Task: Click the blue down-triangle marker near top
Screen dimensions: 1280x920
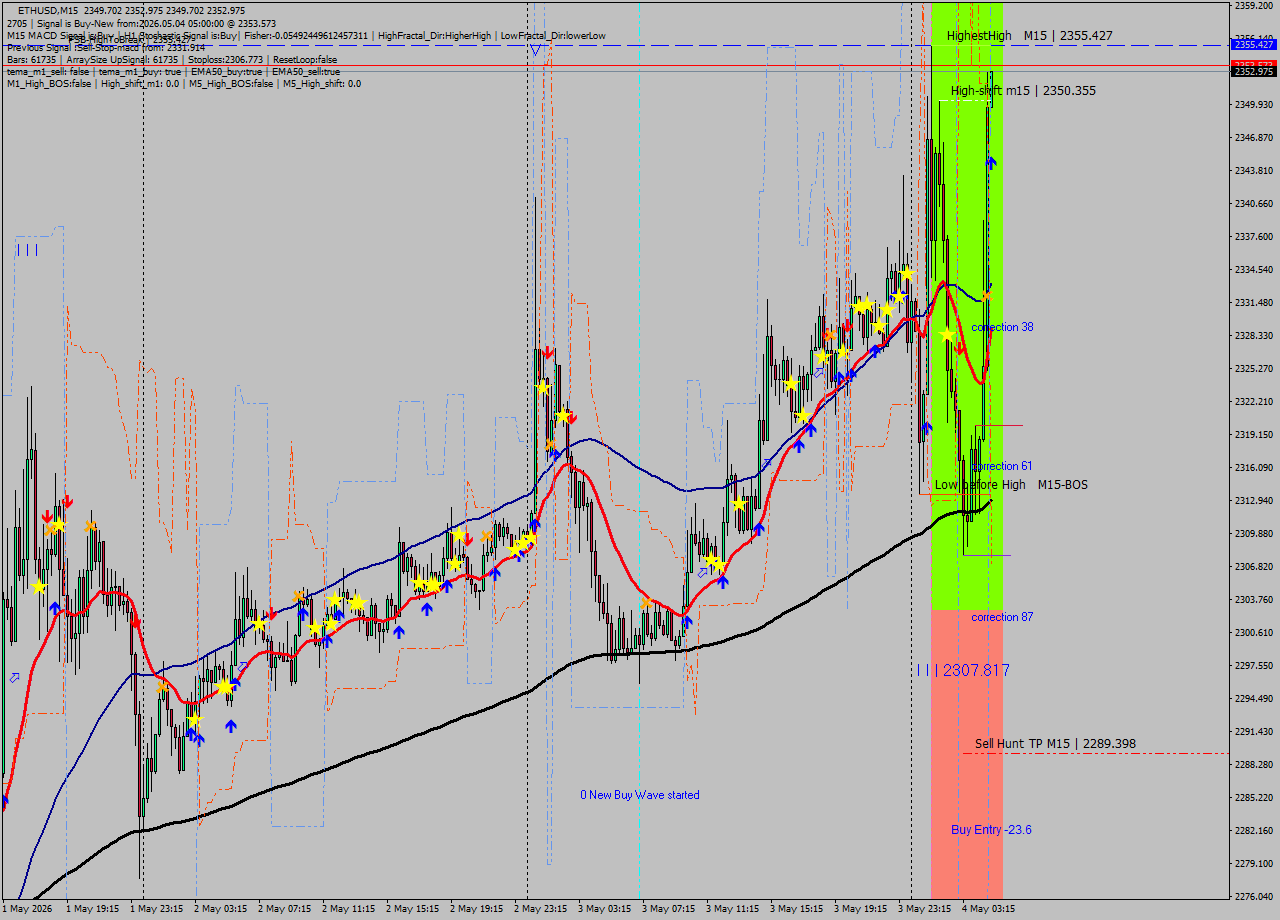Action: point(536,49)
